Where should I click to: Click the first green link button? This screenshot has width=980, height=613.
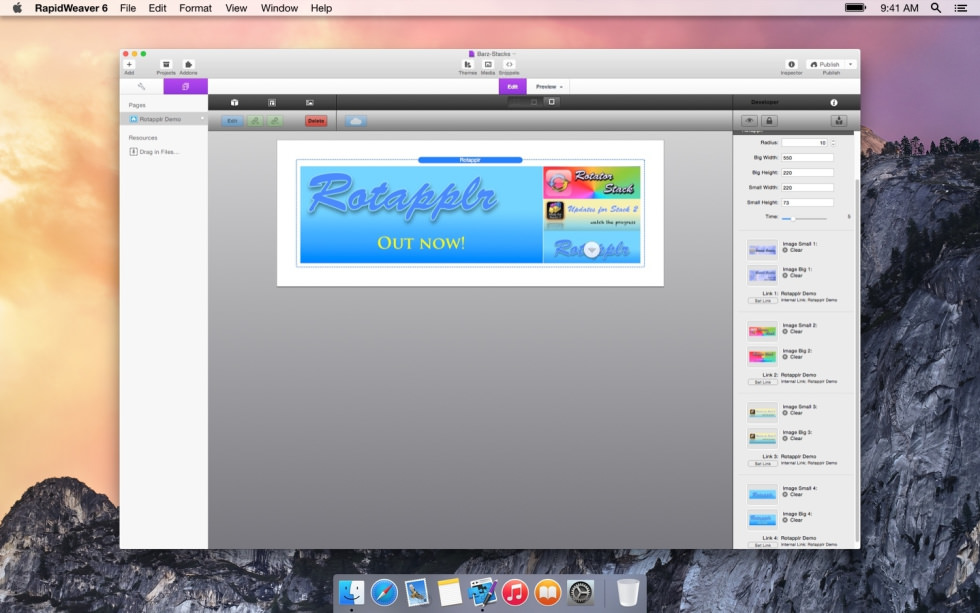click(x=255, y=121)
